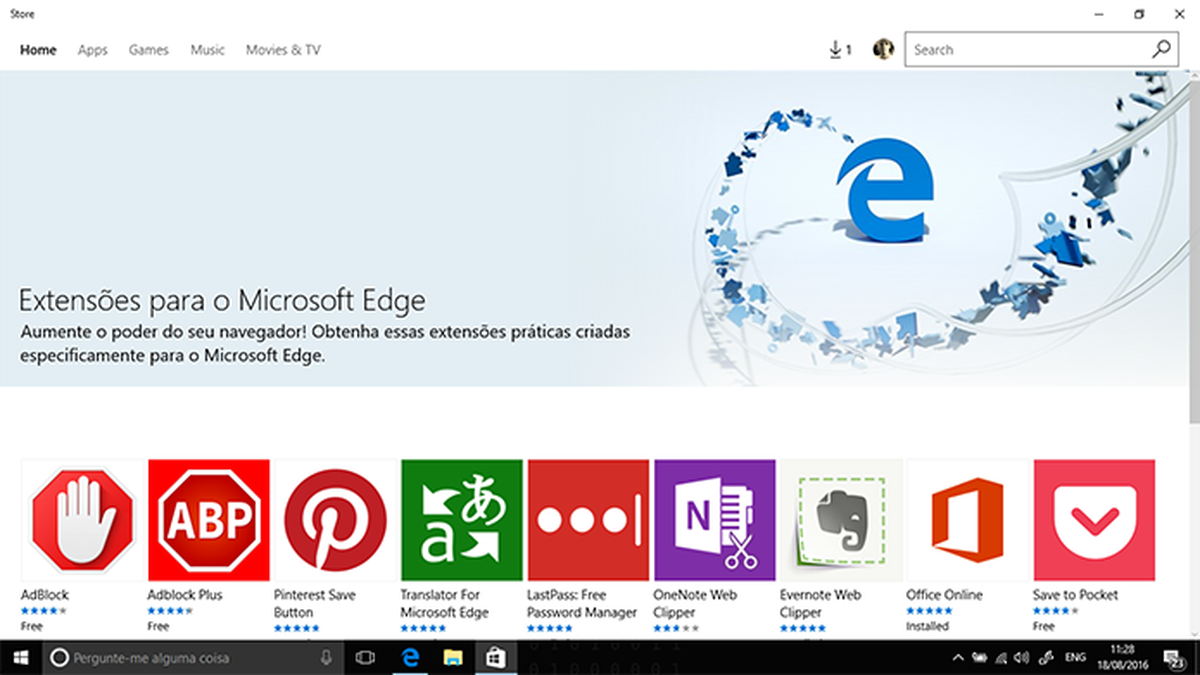
Task: Select the OneNote Web Clipper extension
Action: click(714, 520)
